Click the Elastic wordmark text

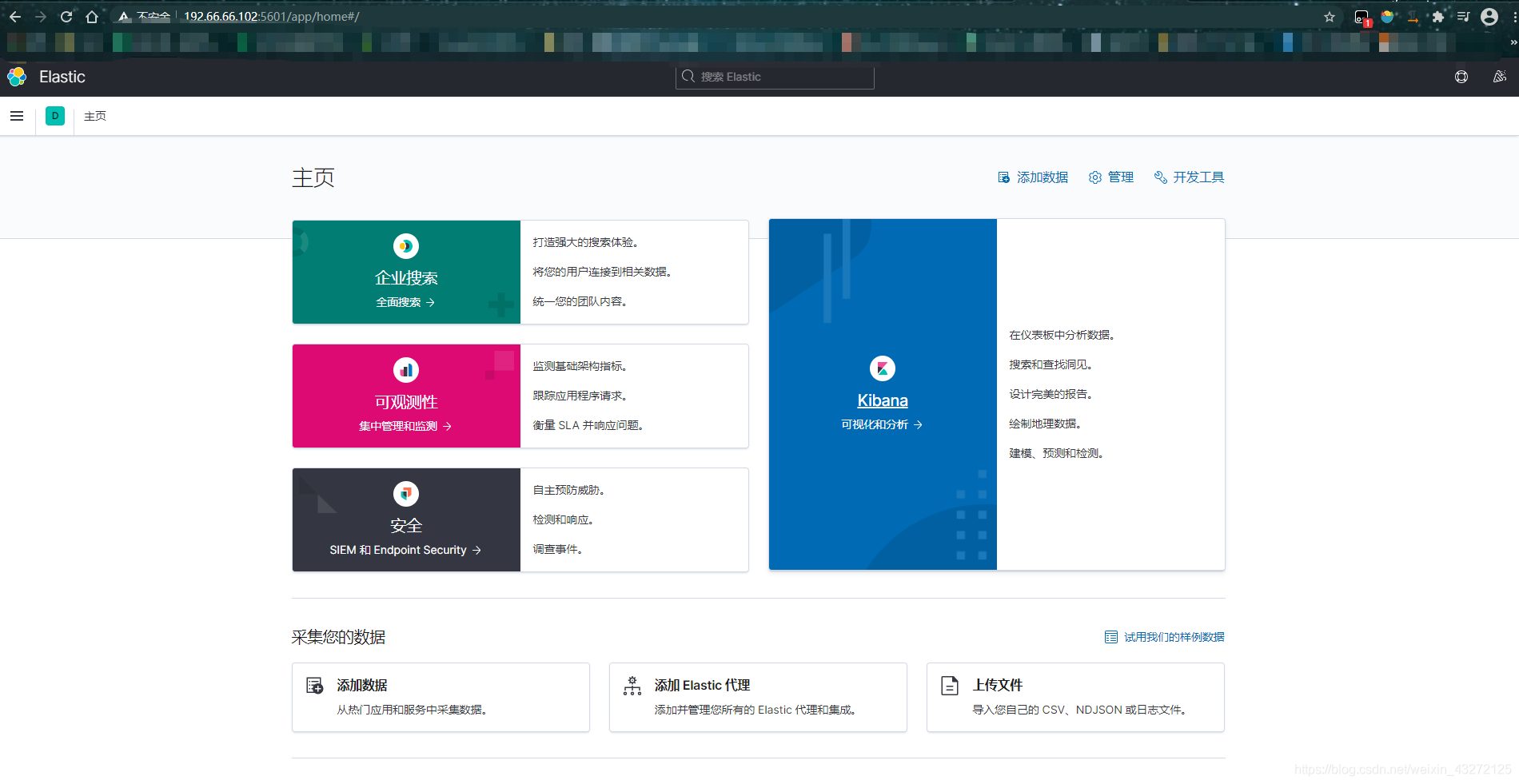(x=62, y=77)
